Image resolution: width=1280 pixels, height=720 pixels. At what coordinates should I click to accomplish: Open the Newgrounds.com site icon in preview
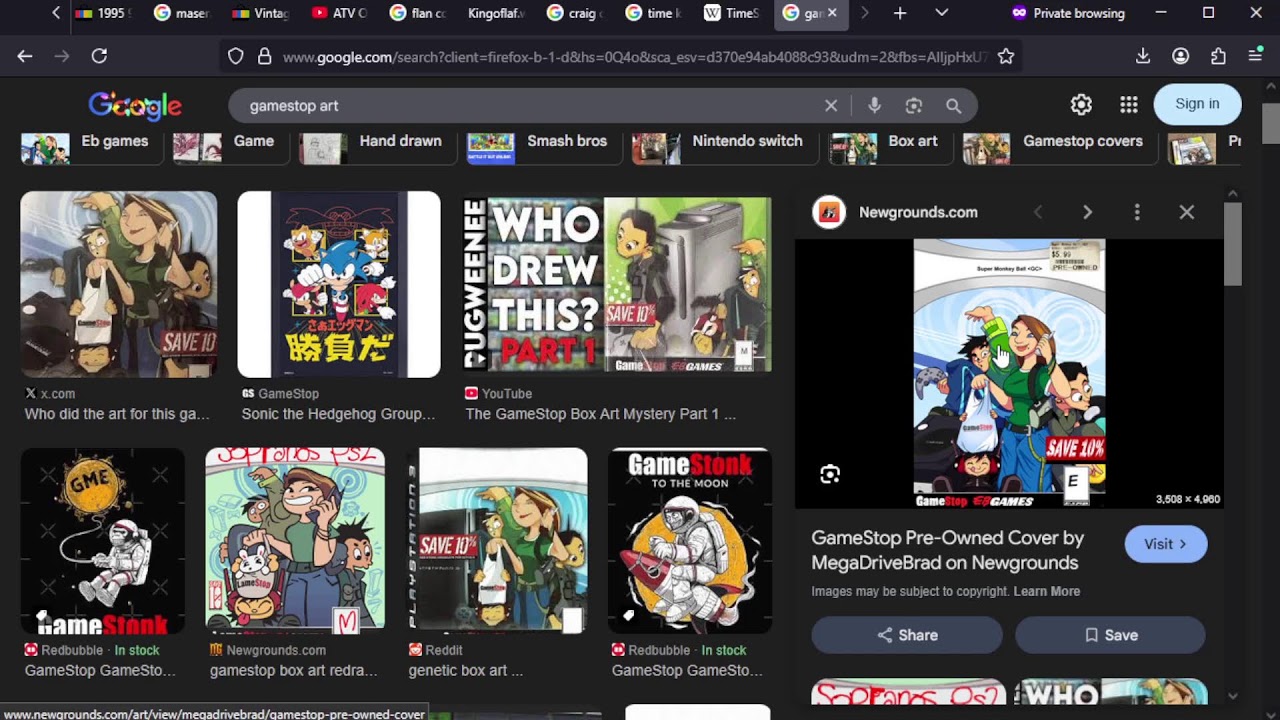[829, 212]
